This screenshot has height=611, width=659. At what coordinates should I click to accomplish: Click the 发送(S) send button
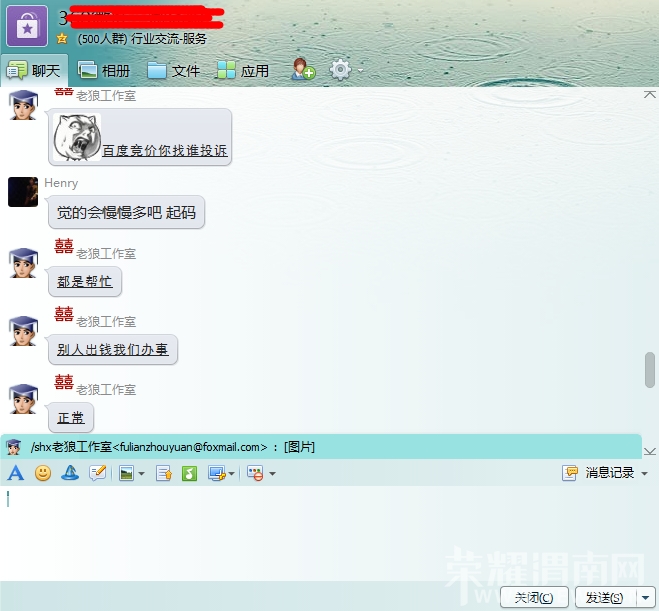point(605,598)
